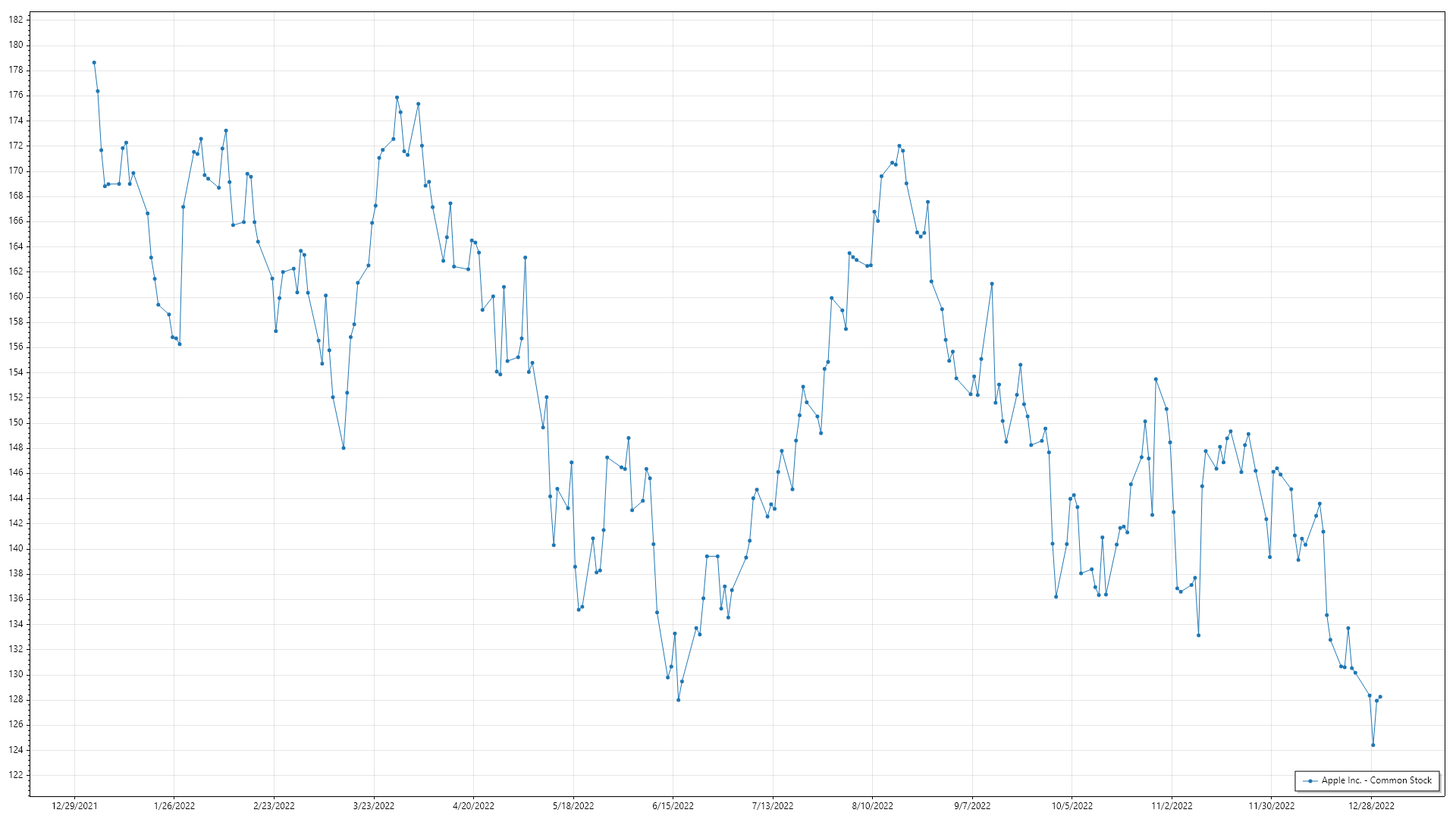Click the first data point near 178.6
The width and height of the screenshot is (1456, 819).
pos(94,63)
